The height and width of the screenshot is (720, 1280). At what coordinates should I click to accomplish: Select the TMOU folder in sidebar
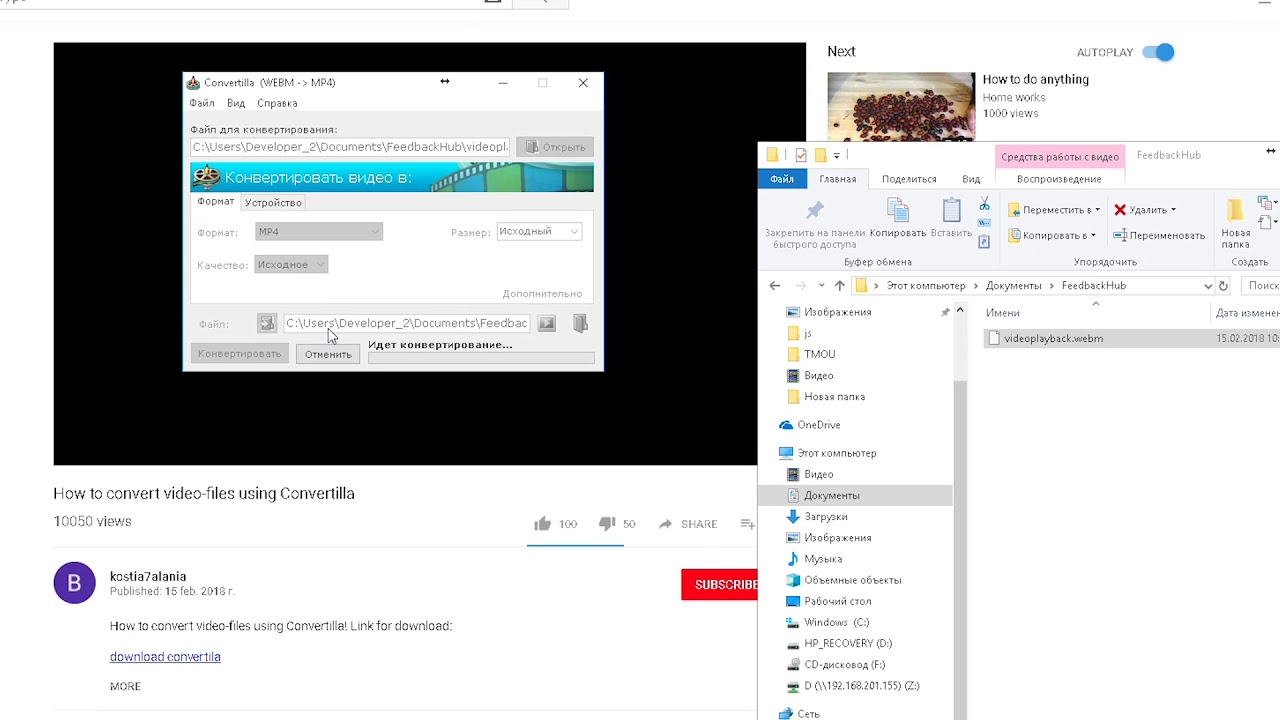[819, 355]
